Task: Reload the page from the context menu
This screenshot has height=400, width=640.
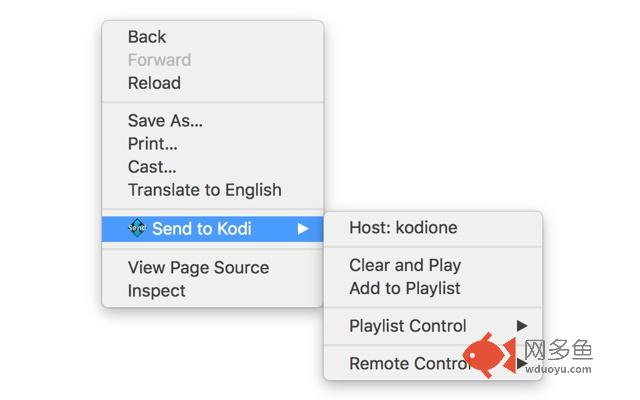Action: click(x=154, y=83)
